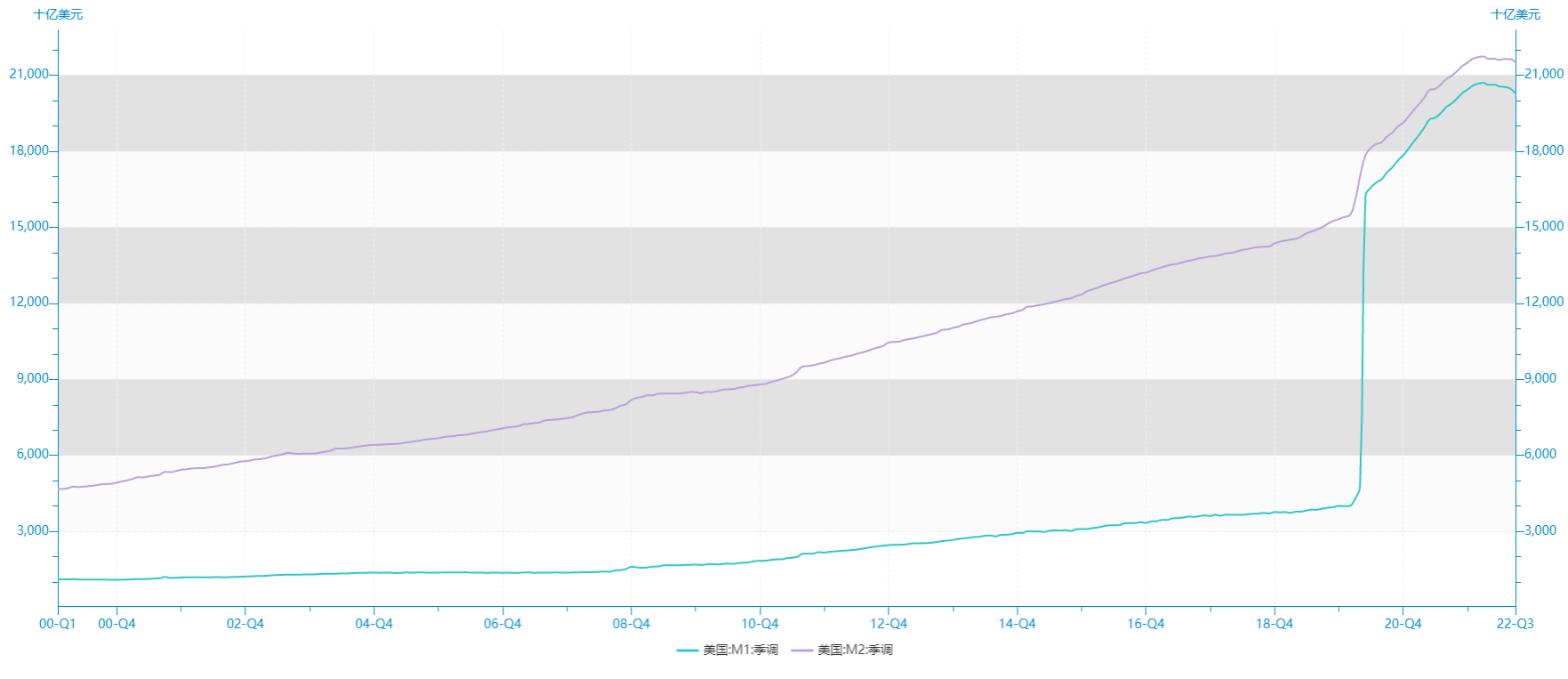
Task: Click the left axis 十亿美元 unit label
Action: point(58,14)
